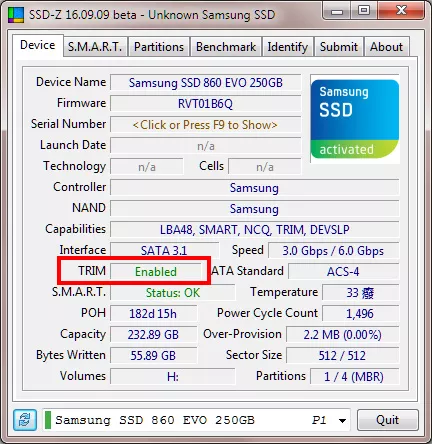Switch to the Identify tab
This screenshot has height=444, width=432.
pos(288,47)
